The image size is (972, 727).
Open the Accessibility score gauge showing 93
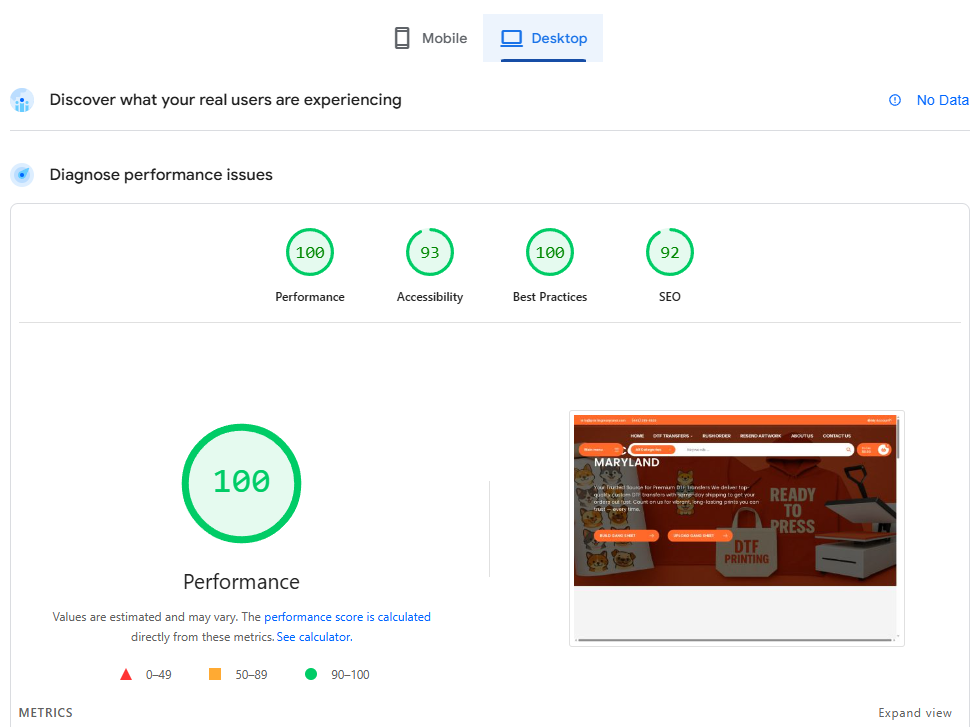click(430, 253)
